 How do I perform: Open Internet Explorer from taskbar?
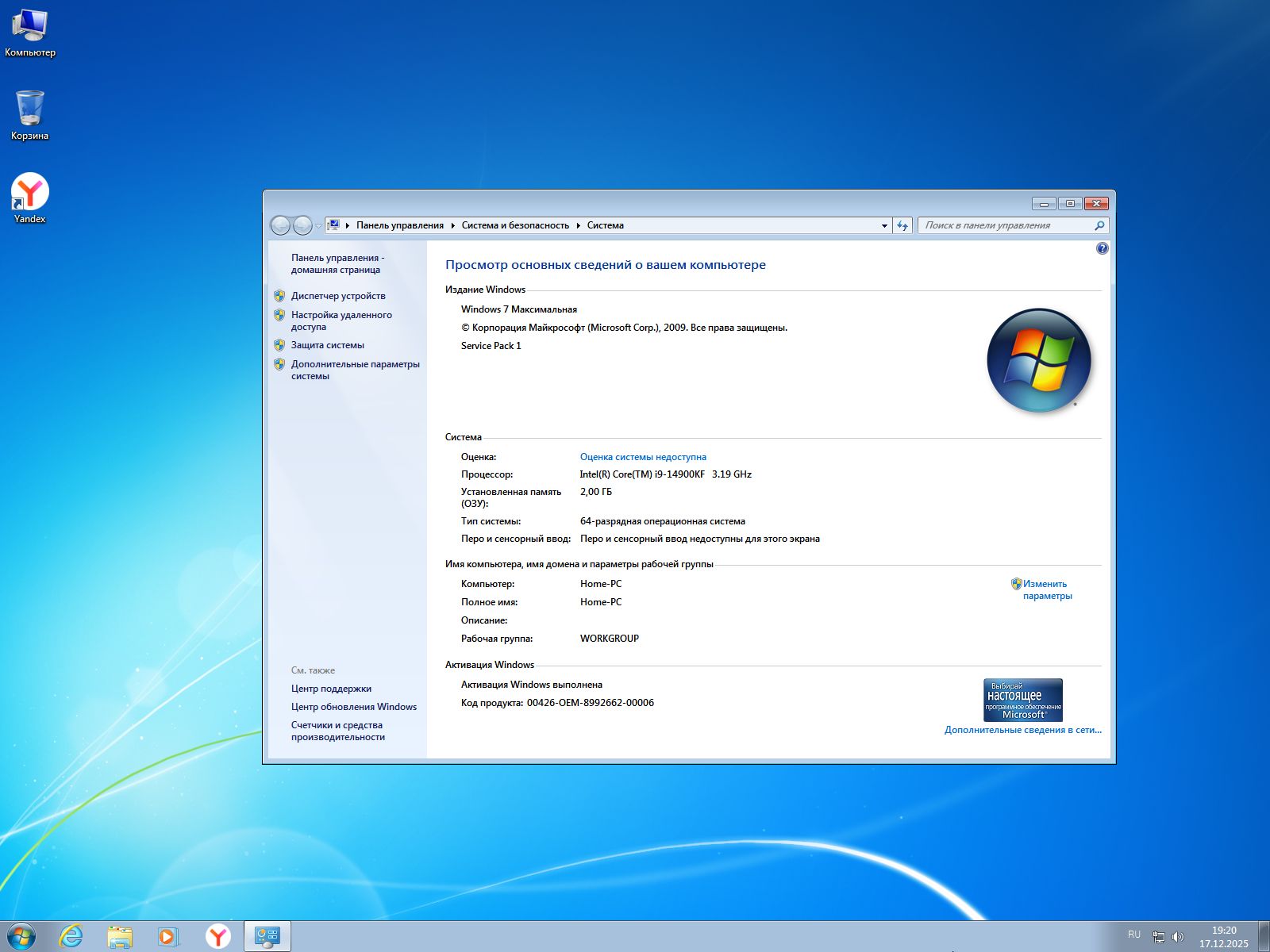[x=71, y=936]
